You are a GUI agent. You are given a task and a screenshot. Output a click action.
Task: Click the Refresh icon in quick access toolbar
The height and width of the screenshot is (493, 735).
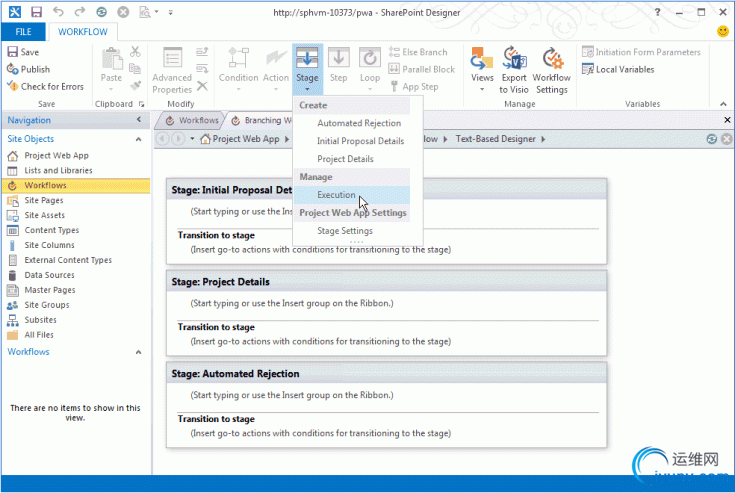coord(101,12)
